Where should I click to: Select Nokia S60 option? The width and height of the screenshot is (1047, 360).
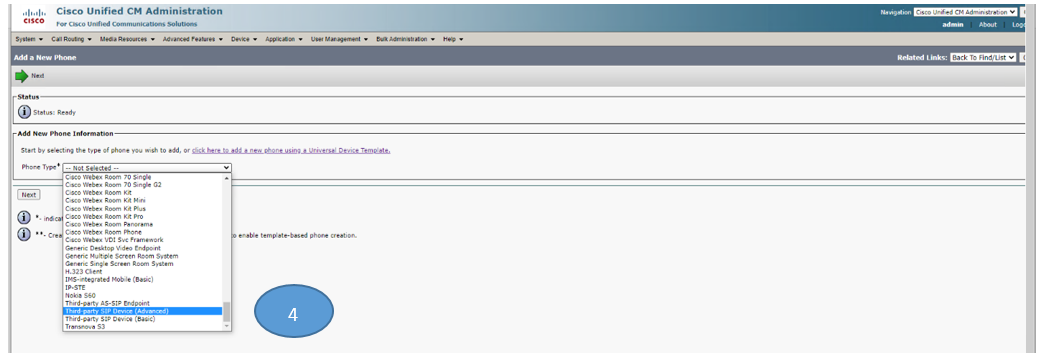(142, 295)
